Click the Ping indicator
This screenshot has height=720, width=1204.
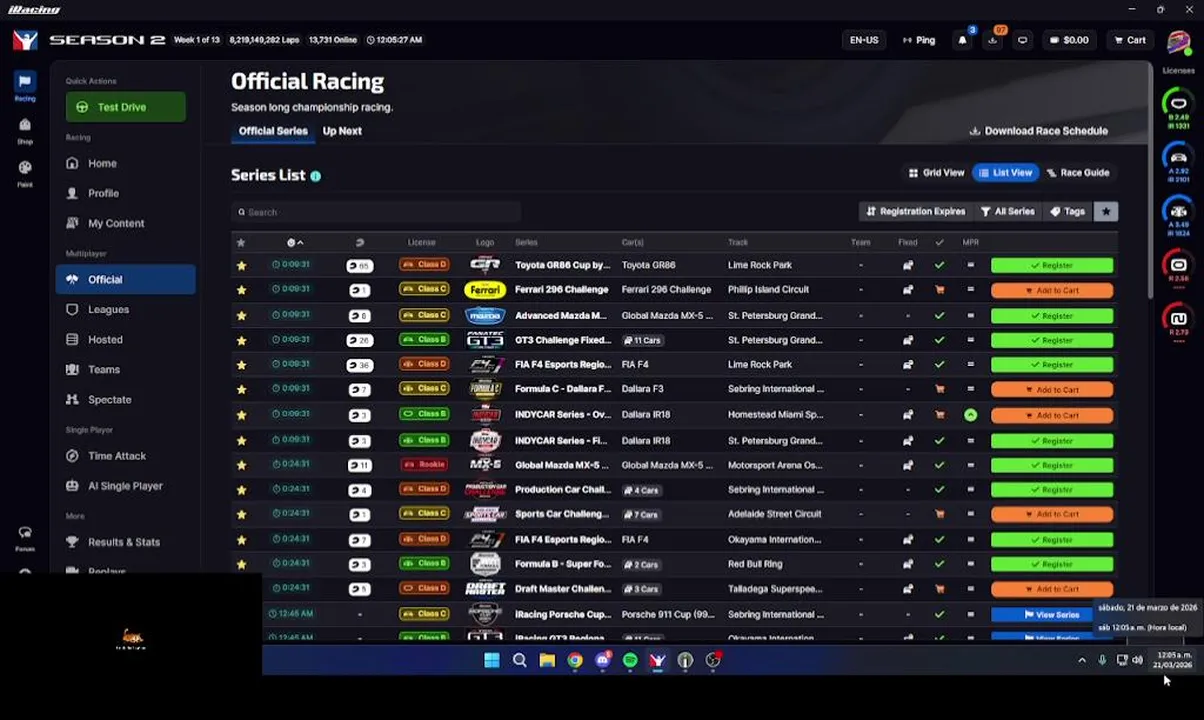coord(919,40)
